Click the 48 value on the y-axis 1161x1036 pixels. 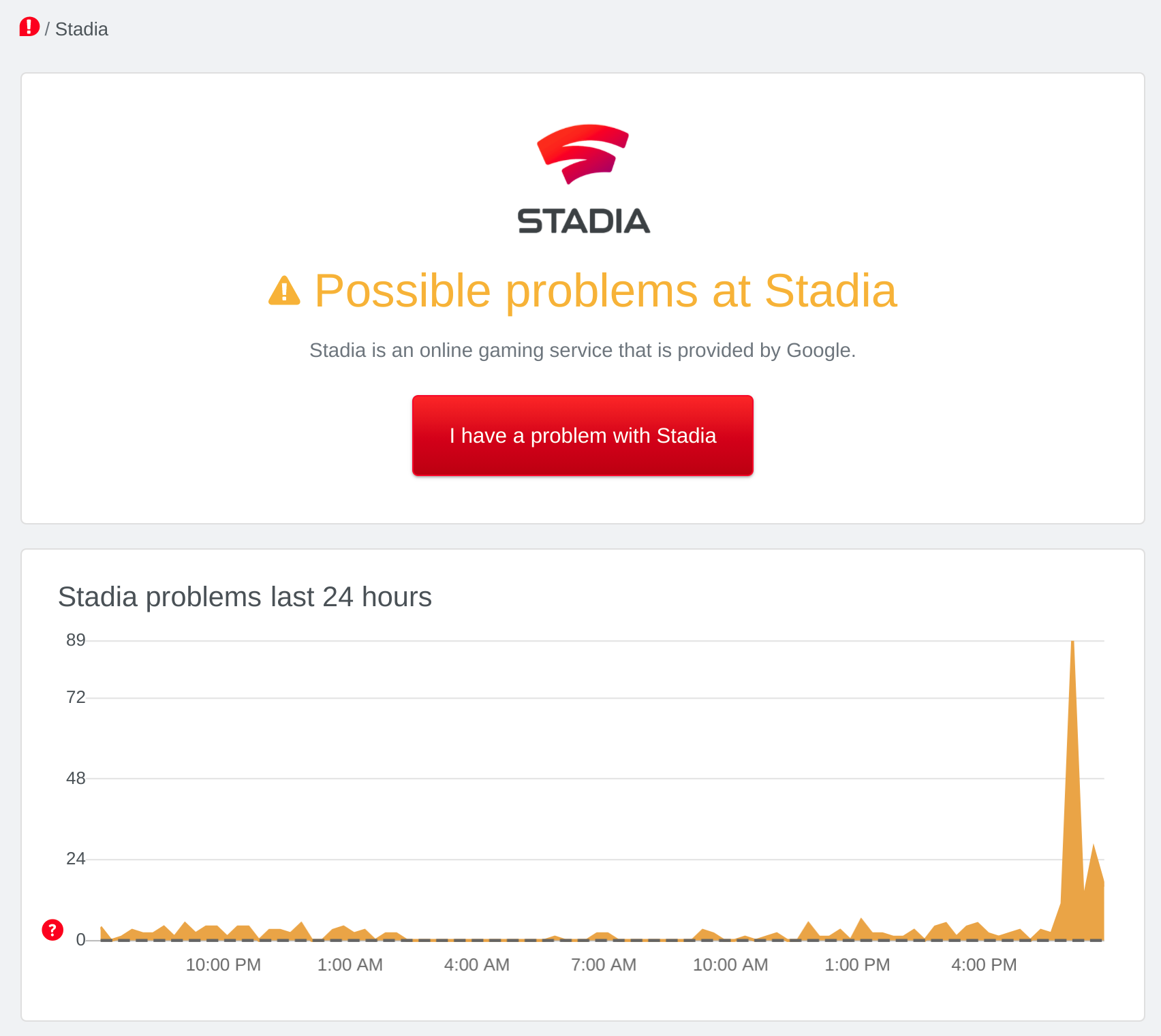pos(76,778)
